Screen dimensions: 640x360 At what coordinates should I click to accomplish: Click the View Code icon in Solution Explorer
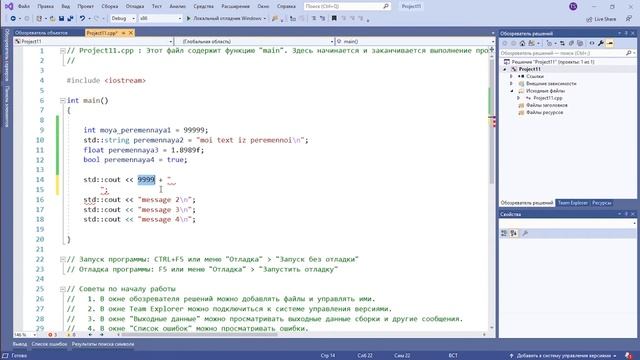(592, 43)
